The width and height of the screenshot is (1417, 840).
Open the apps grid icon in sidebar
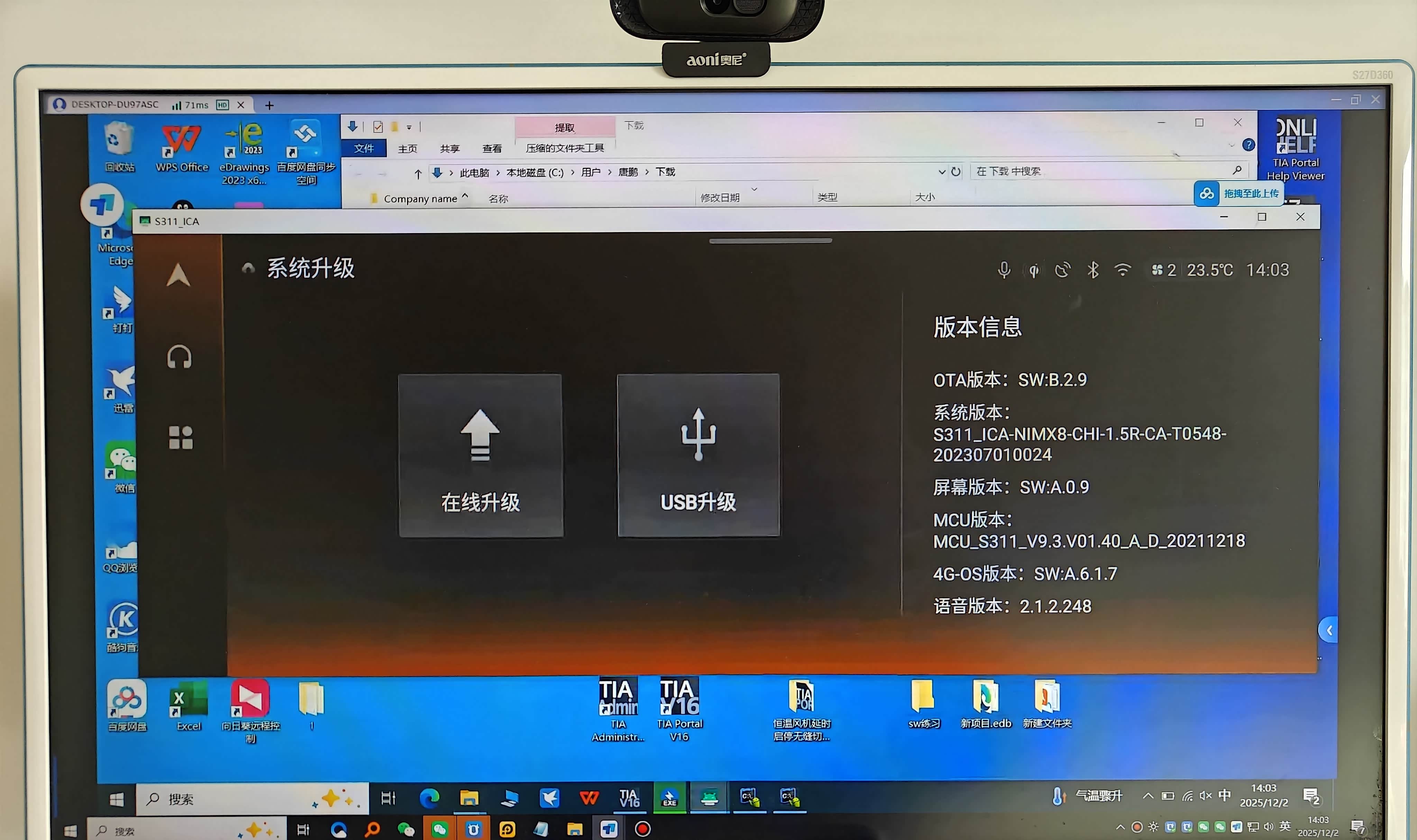pyautogui.click(x=181, y=437)
